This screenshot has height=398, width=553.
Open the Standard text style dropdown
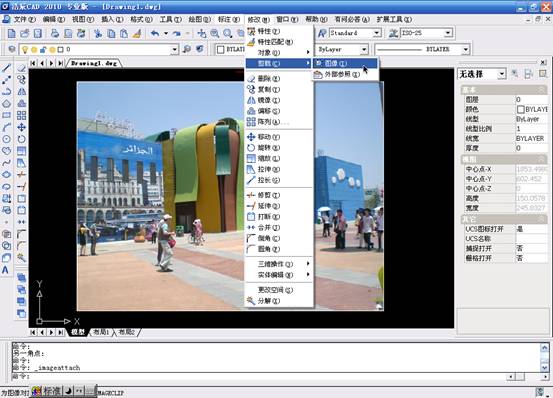point(377,33)
